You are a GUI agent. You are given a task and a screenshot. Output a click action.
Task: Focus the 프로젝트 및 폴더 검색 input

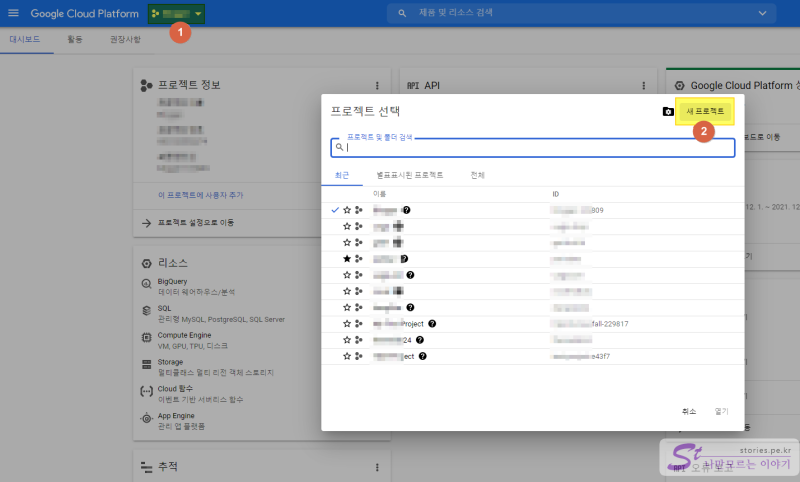(533, 147)
